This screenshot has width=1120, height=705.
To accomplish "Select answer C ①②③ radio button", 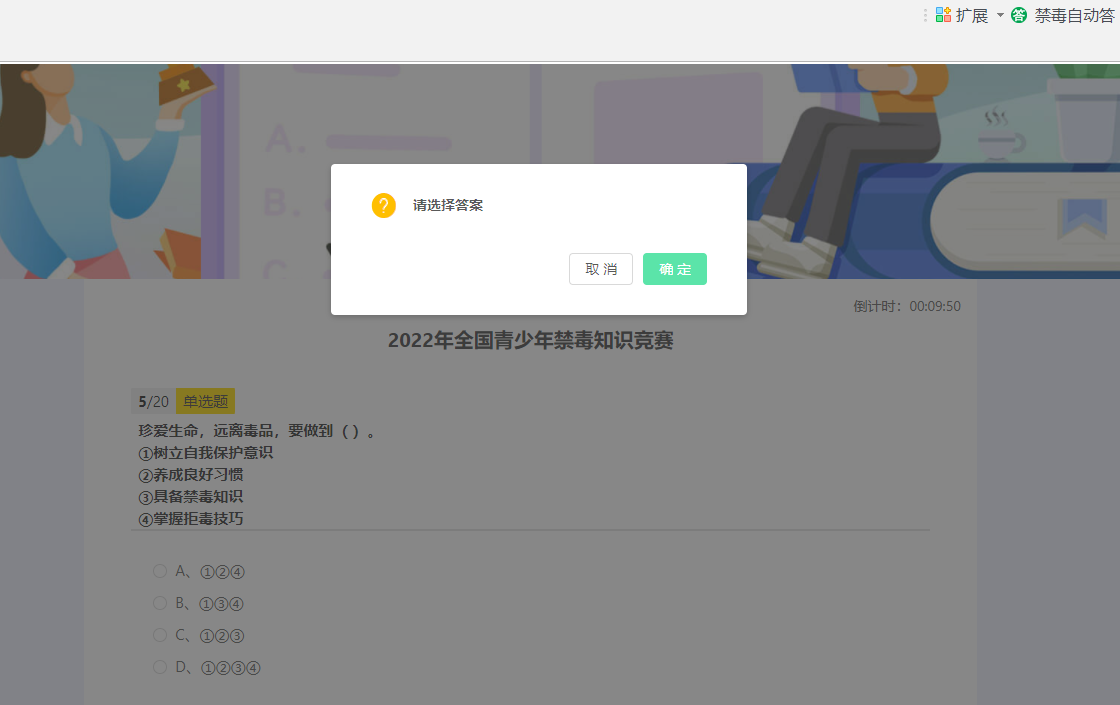I will [160, 635].
